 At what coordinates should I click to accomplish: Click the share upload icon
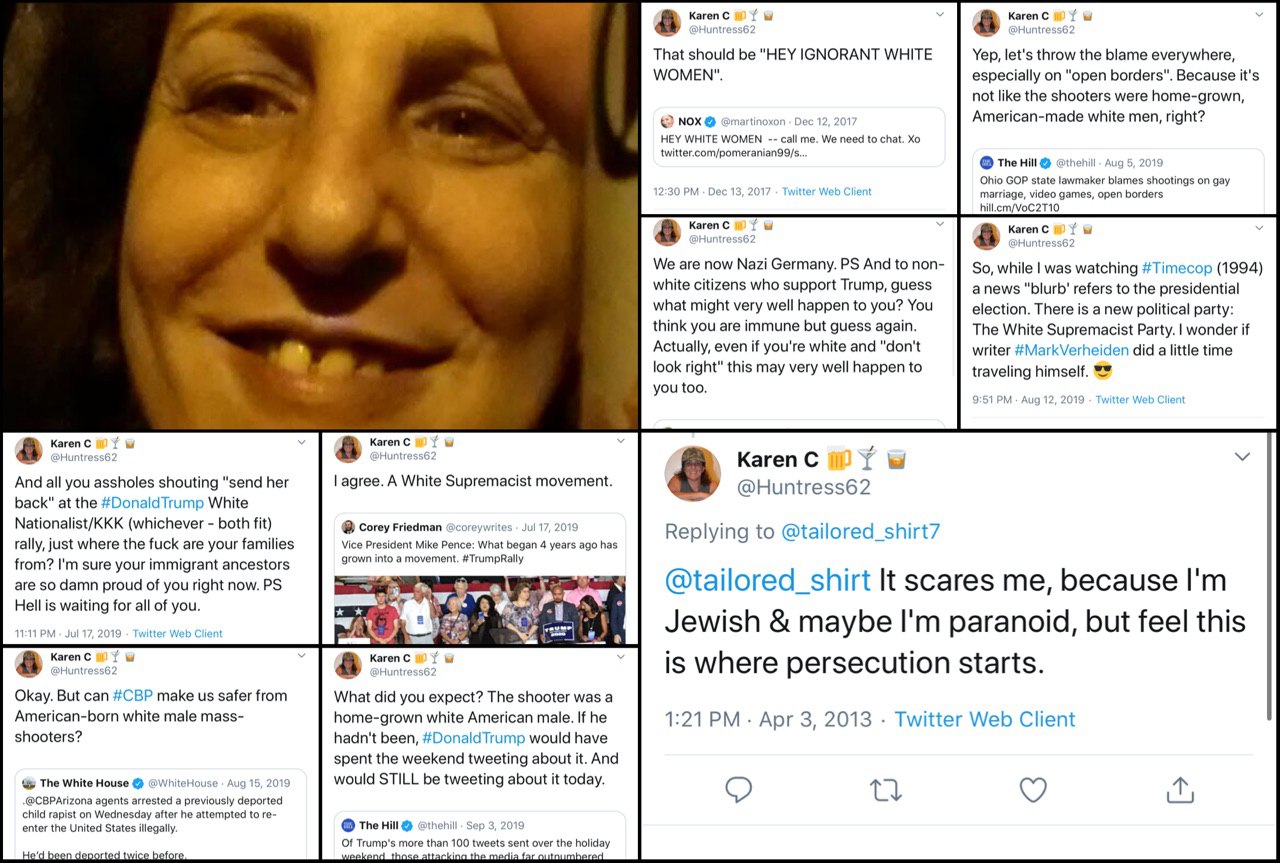pos(1180,789)
